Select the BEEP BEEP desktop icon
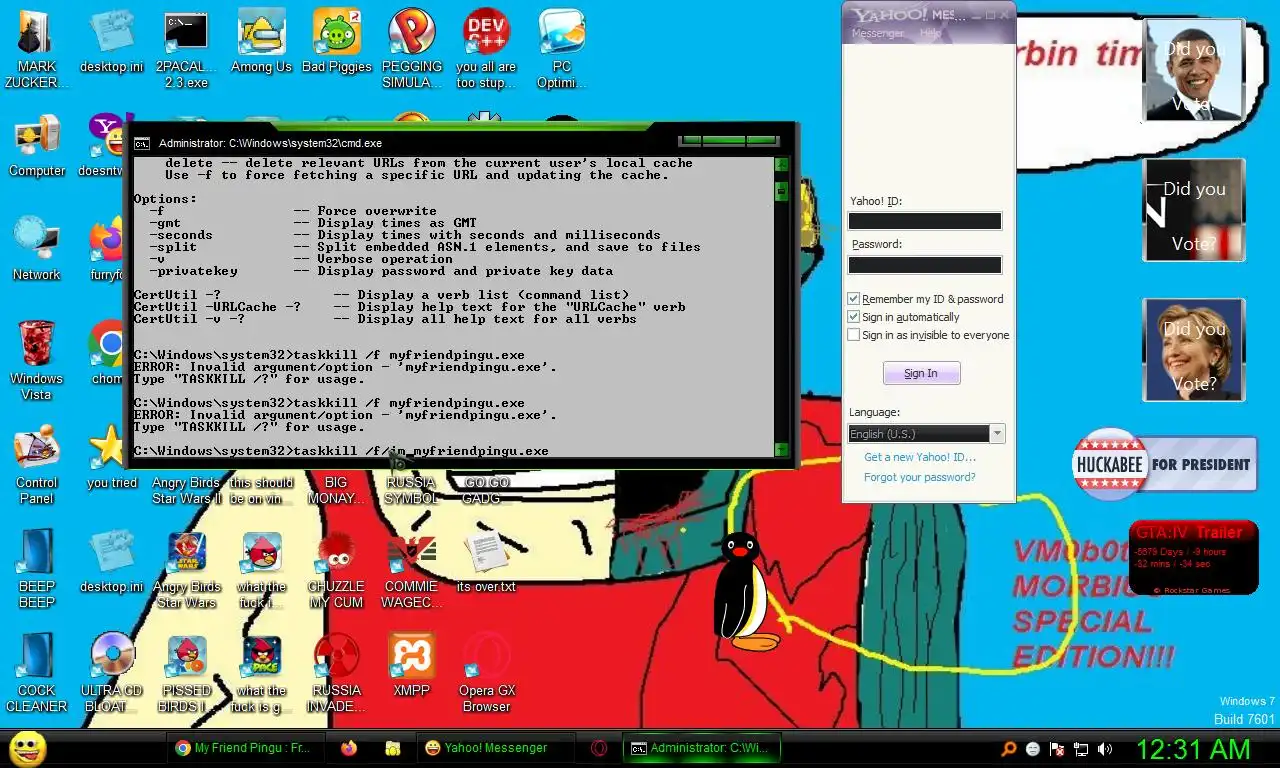The image size is (1280, 768). point(37,568)
